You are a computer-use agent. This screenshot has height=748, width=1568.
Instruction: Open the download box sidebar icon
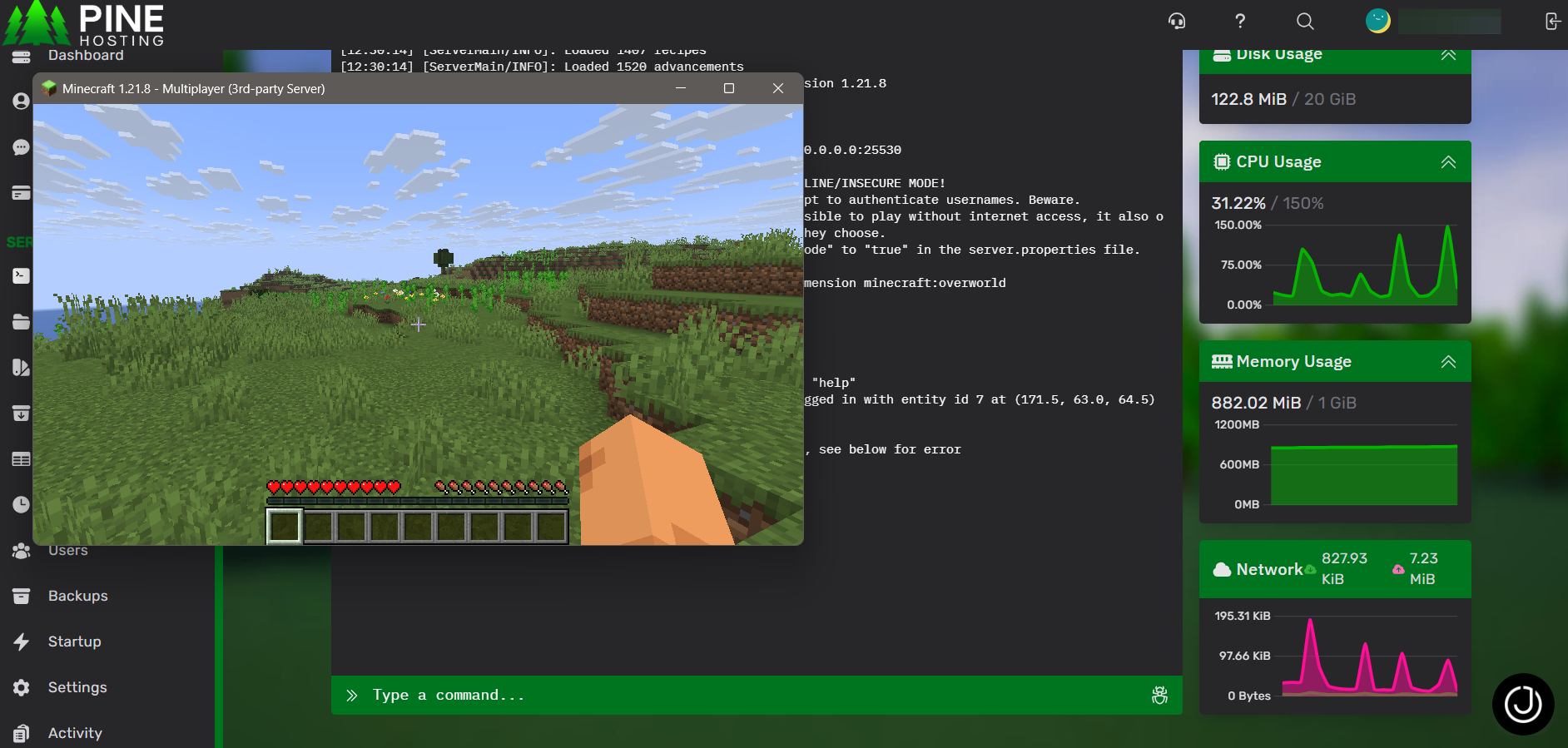[x=21, y=413]
